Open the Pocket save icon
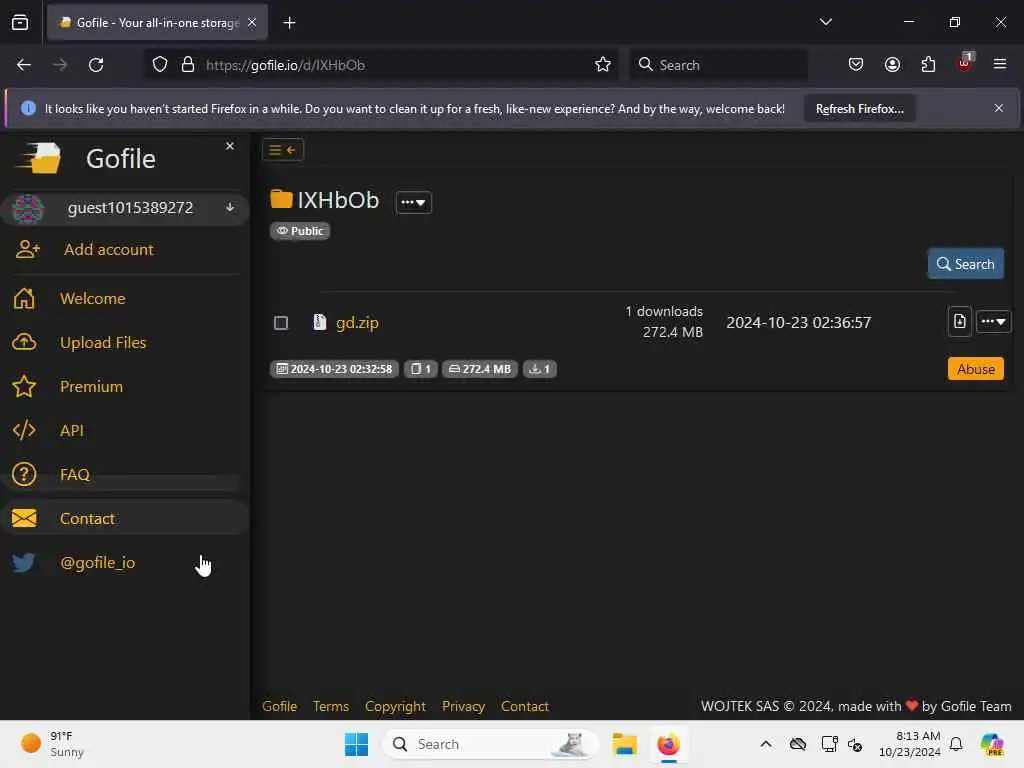This screenshot has height=768, width=1024. pyautogui.click(x=856, y=65)
